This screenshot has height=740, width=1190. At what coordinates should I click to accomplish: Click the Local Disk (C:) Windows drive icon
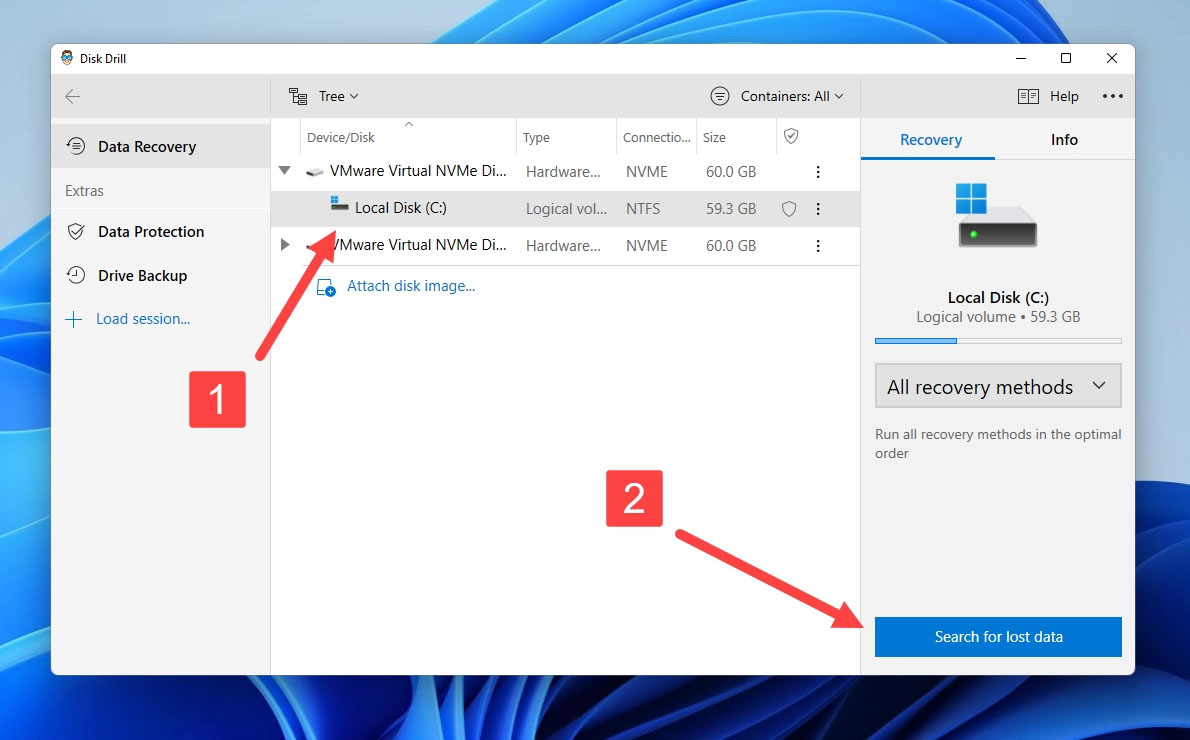pyautogui.click(x=339, y=203)
